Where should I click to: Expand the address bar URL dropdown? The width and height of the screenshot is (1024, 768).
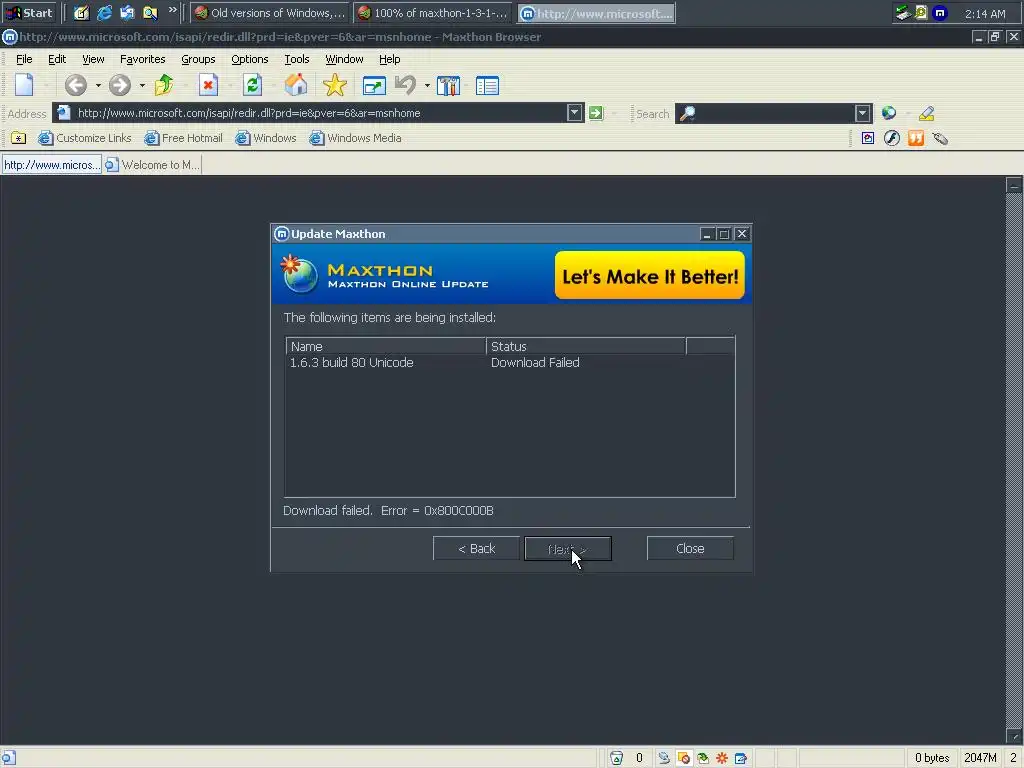[x=574, y=113]
